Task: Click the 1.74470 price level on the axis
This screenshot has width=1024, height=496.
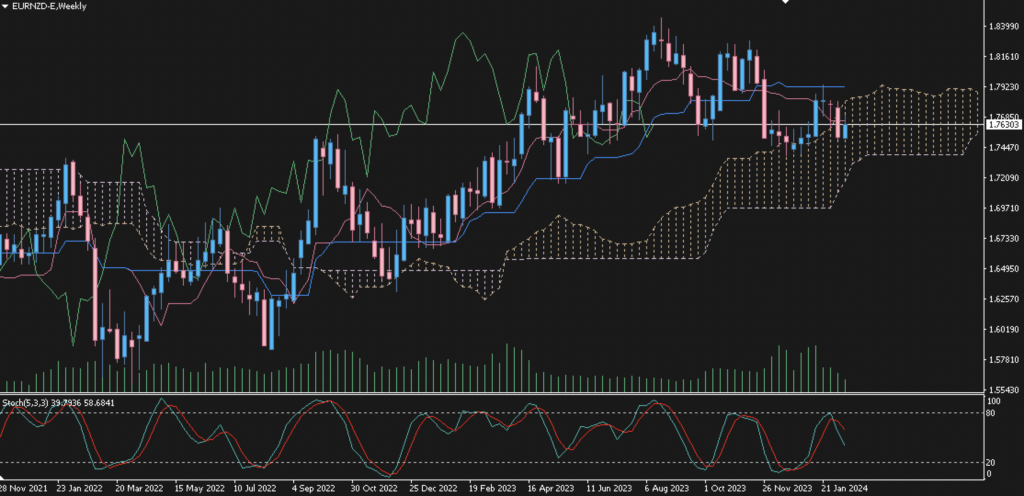Action: 1003,147
